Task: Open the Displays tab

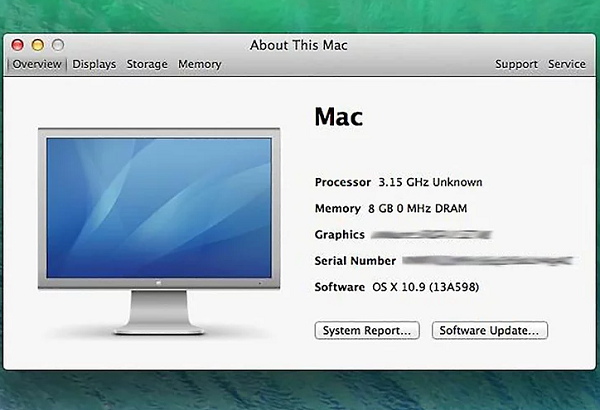Action: 94,64
